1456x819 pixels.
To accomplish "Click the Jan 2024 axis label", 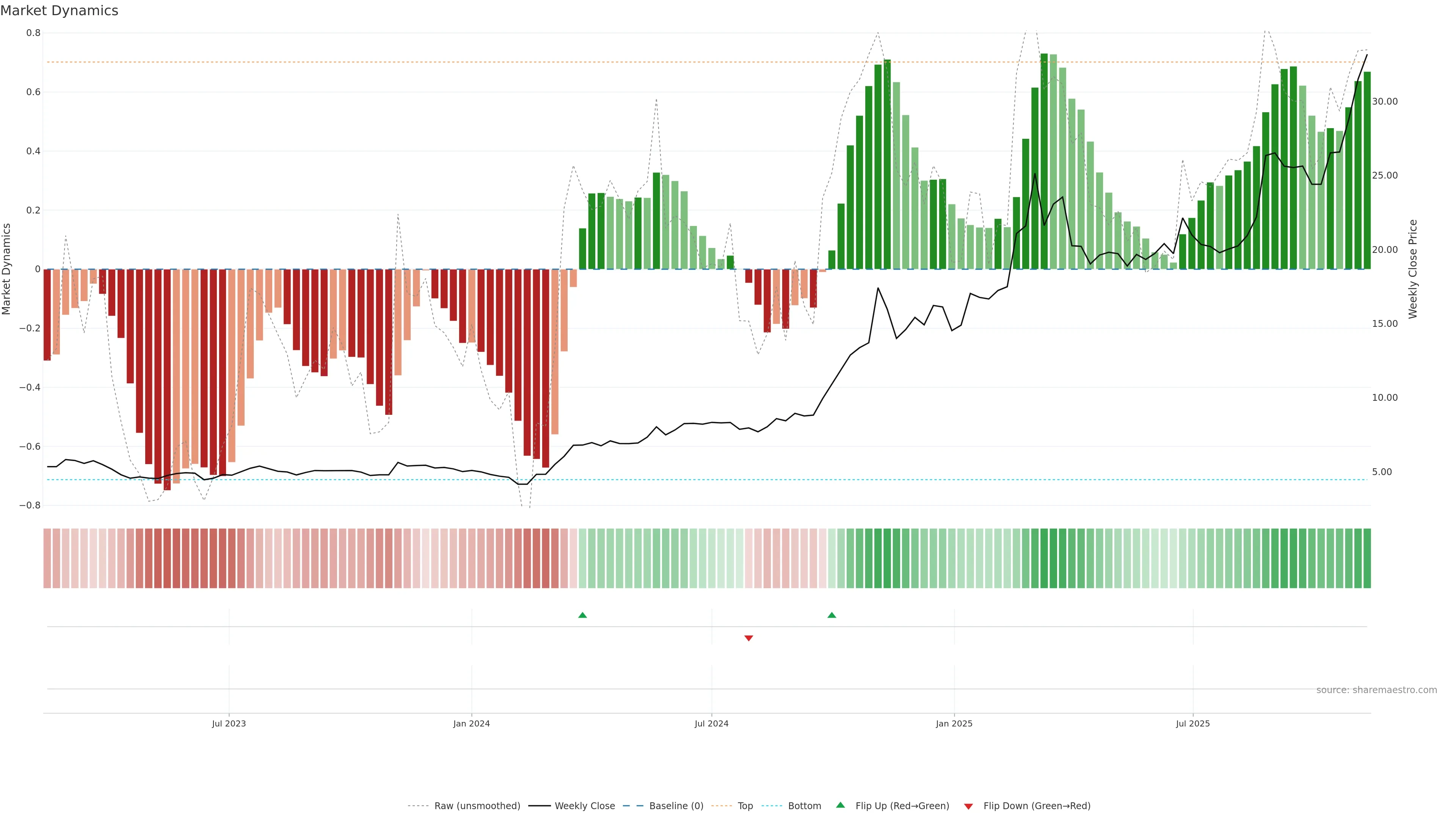I will (x=471, y=723).
